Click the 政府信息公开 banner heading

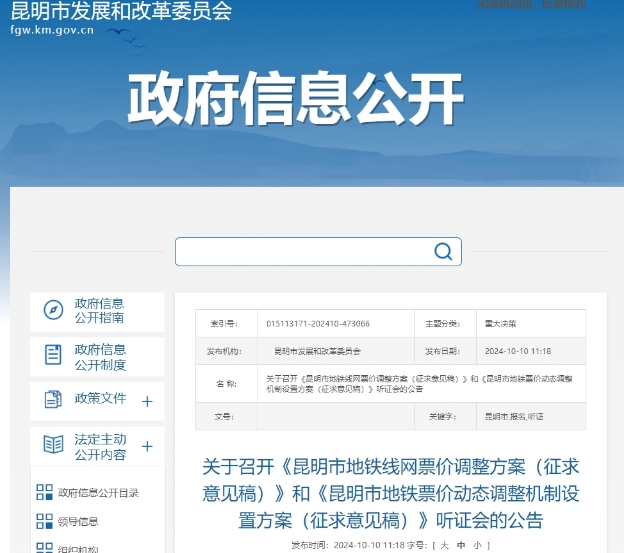pos(296,99)
